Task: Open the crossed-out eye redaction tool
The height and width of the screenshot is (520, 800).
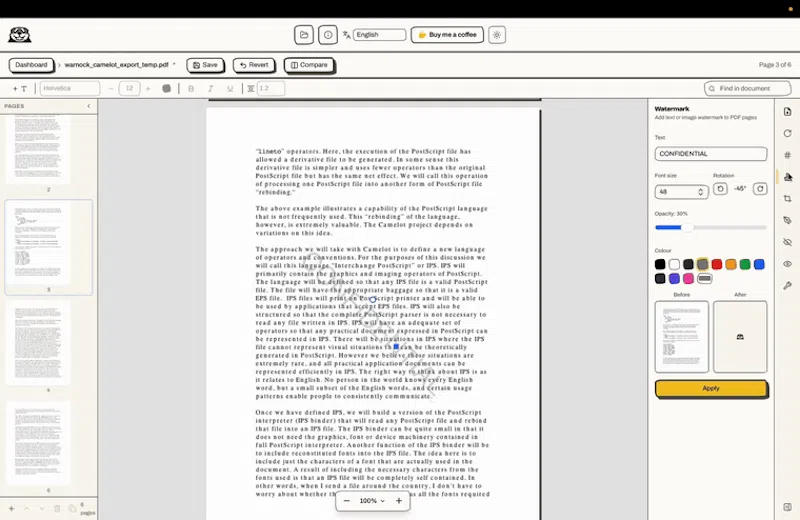Action: click(788, 242)
